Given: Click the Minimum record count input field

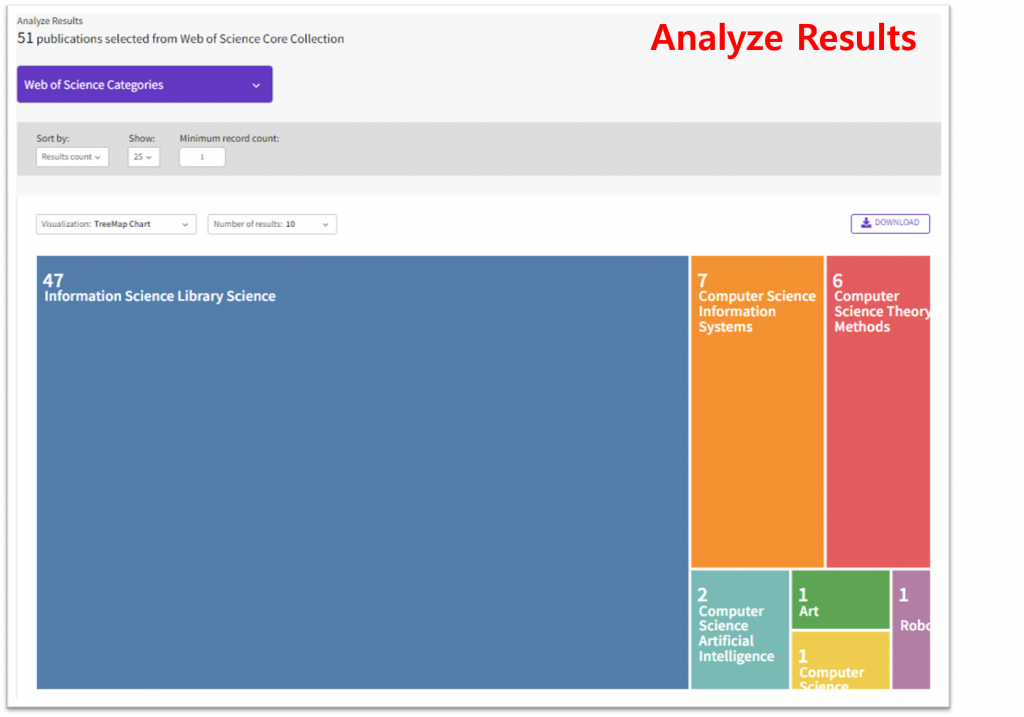Looking at the screenshot, I should click(x=202, y=157).
